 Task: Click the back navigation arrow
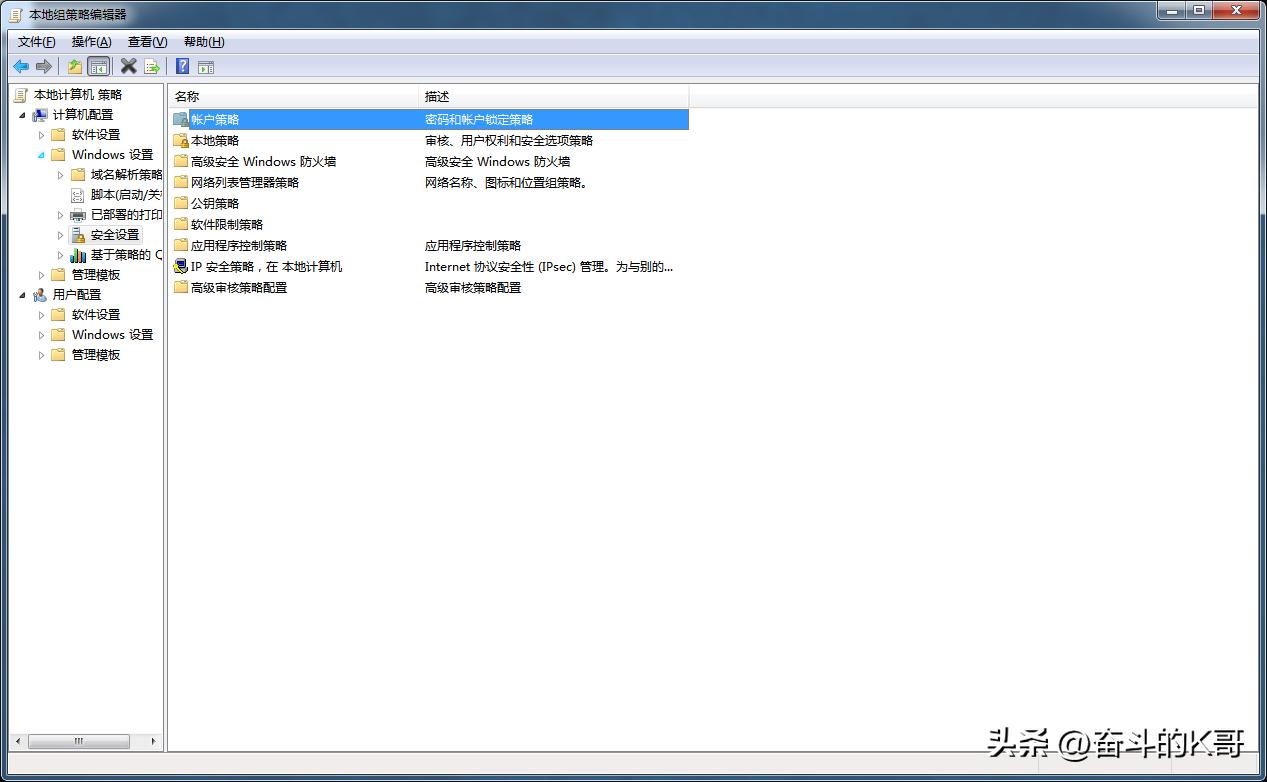coord(21,66)
